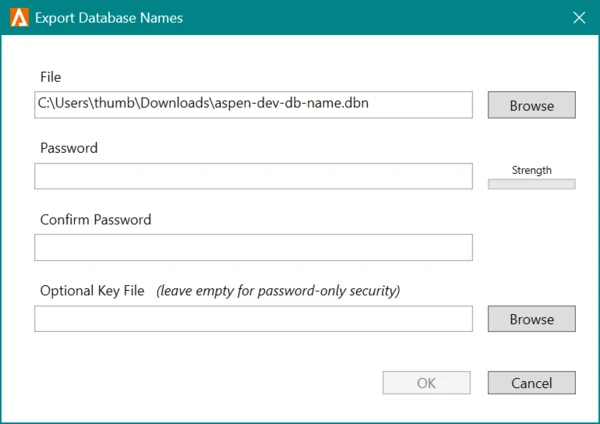Click the "File" label
Viewport: 600px width, 424px height.
[x=51, y=77]
